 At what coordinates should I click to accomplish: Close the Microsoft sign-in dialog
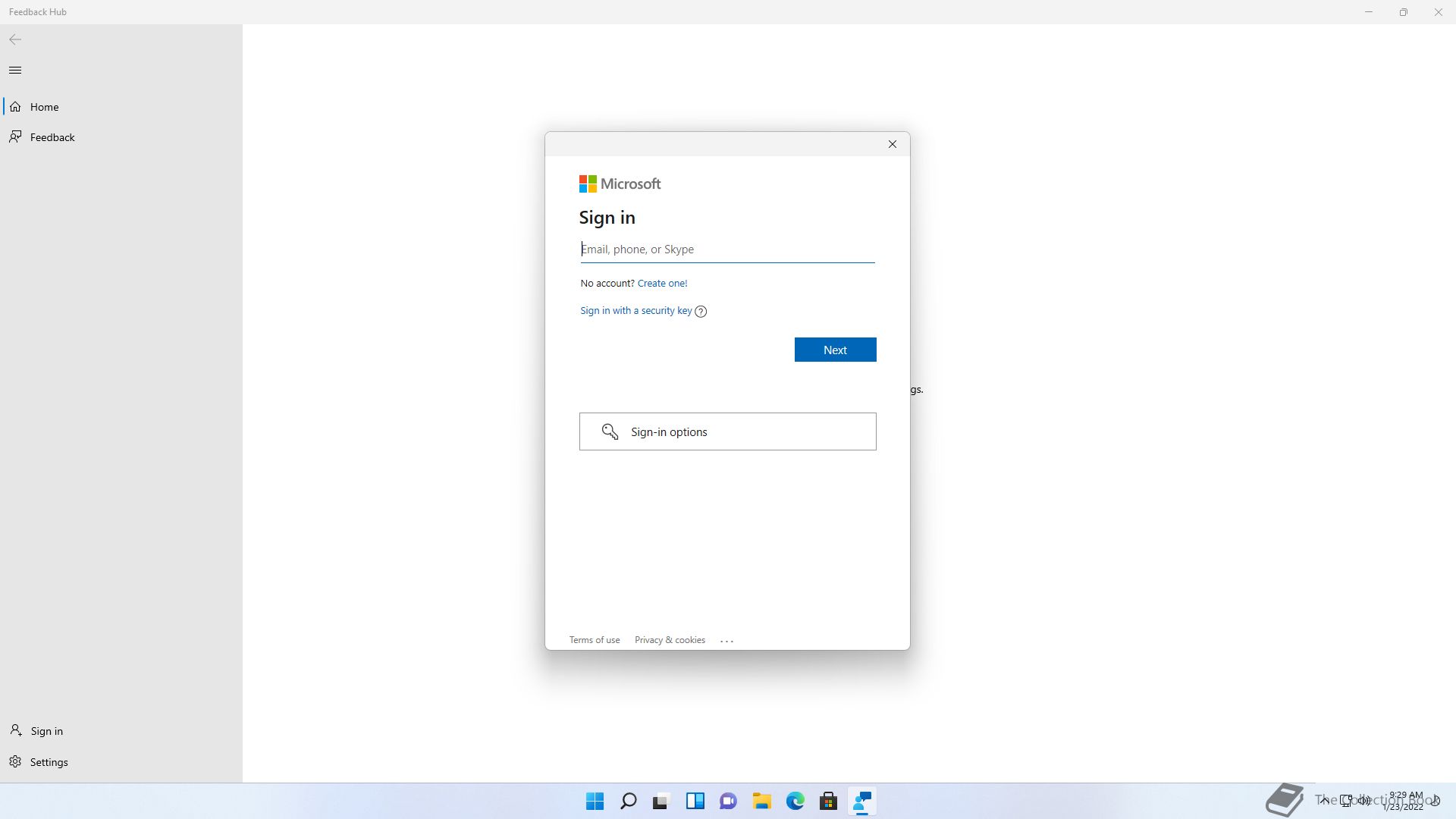893,144
